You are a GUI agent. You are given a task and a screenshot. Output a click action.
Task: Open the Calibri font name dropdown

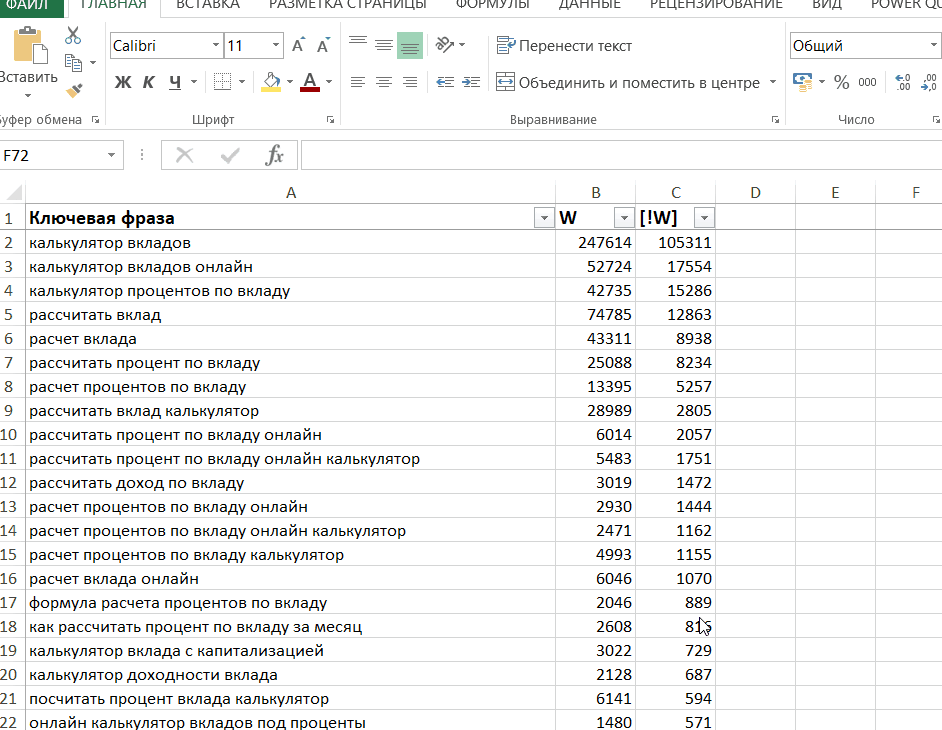pyautogui.click(x=216, y=46)
